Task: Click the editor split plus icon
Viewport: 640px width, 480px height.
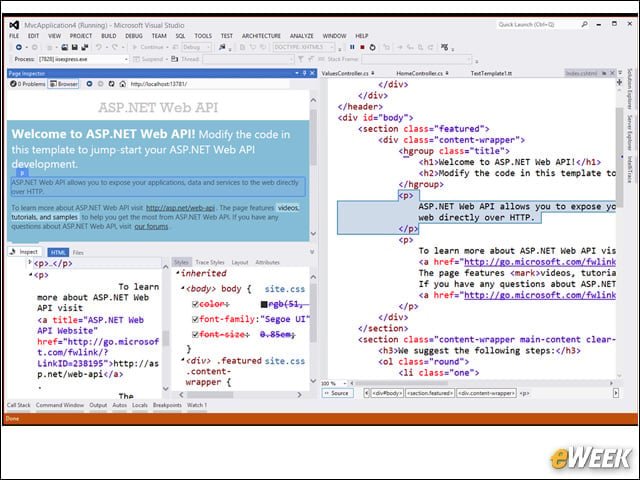Action: (x=619, y=82)
